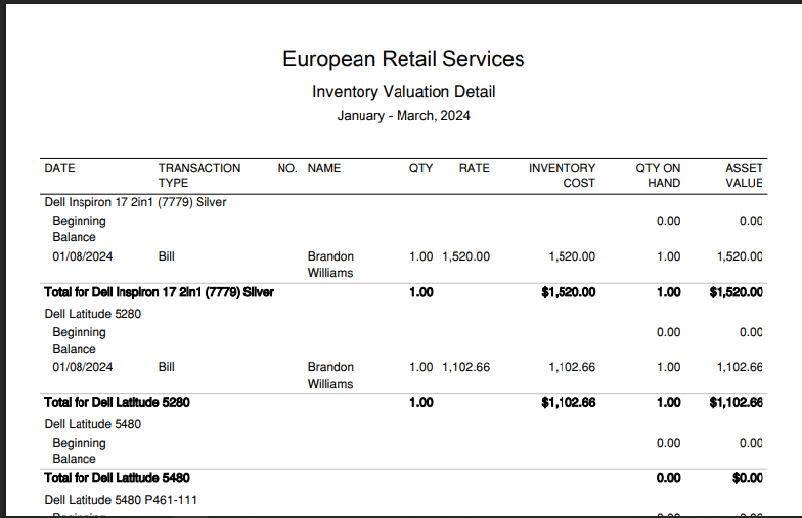
Task: Click the DATE column header
Action: pos(60,168)
